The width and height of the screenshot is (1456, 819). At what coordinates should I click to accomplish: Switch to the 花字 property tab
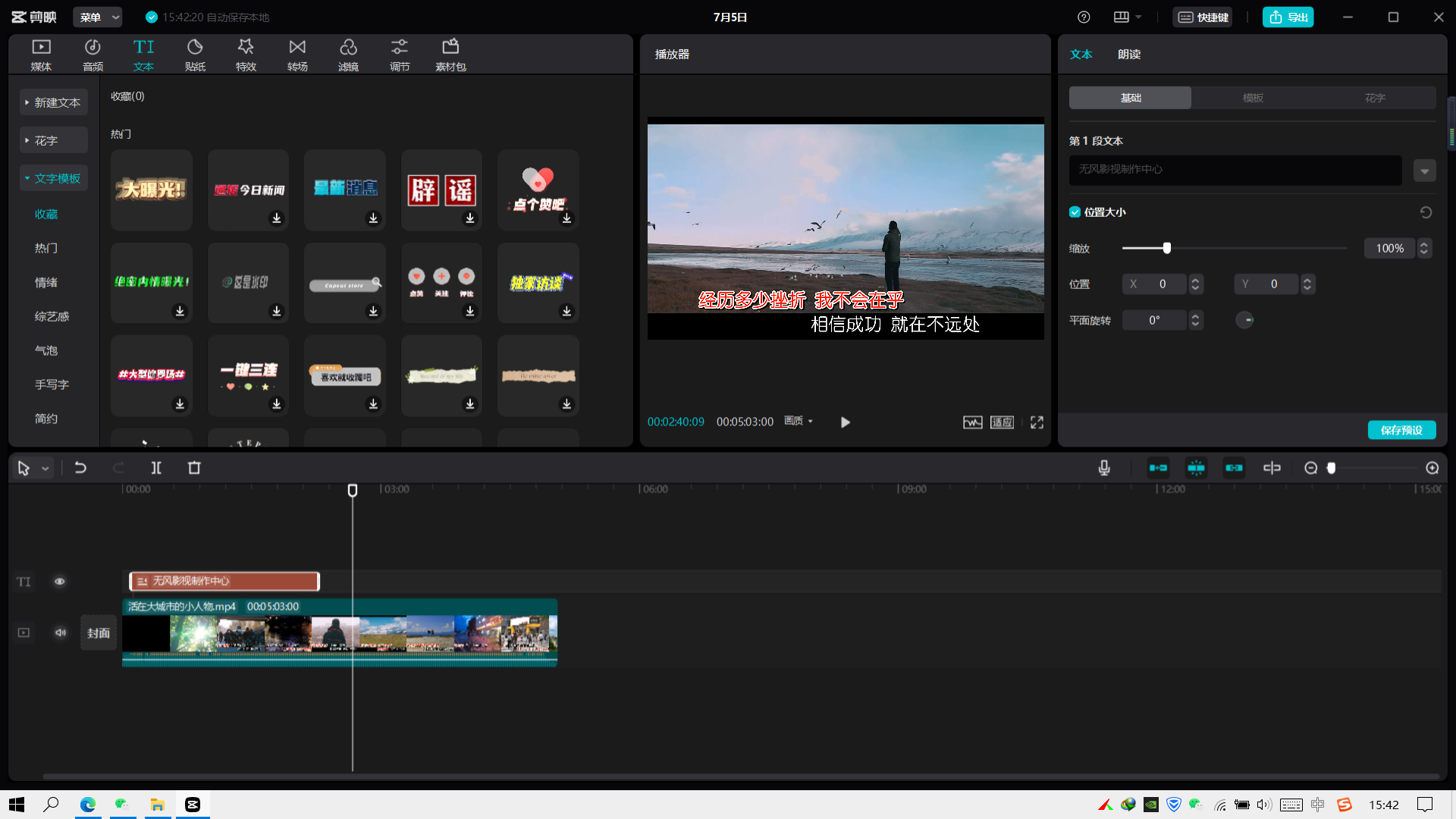tap(1374, 98)
